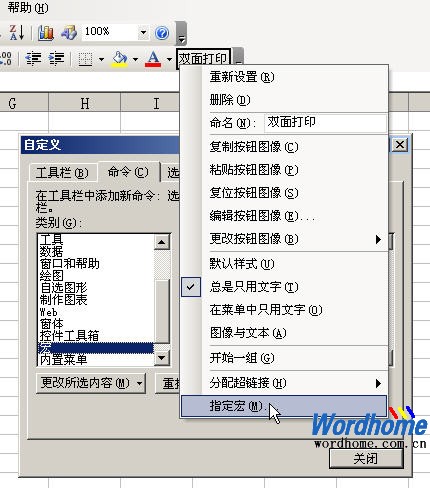Click 指定宏(M)... menu entry

284,406
